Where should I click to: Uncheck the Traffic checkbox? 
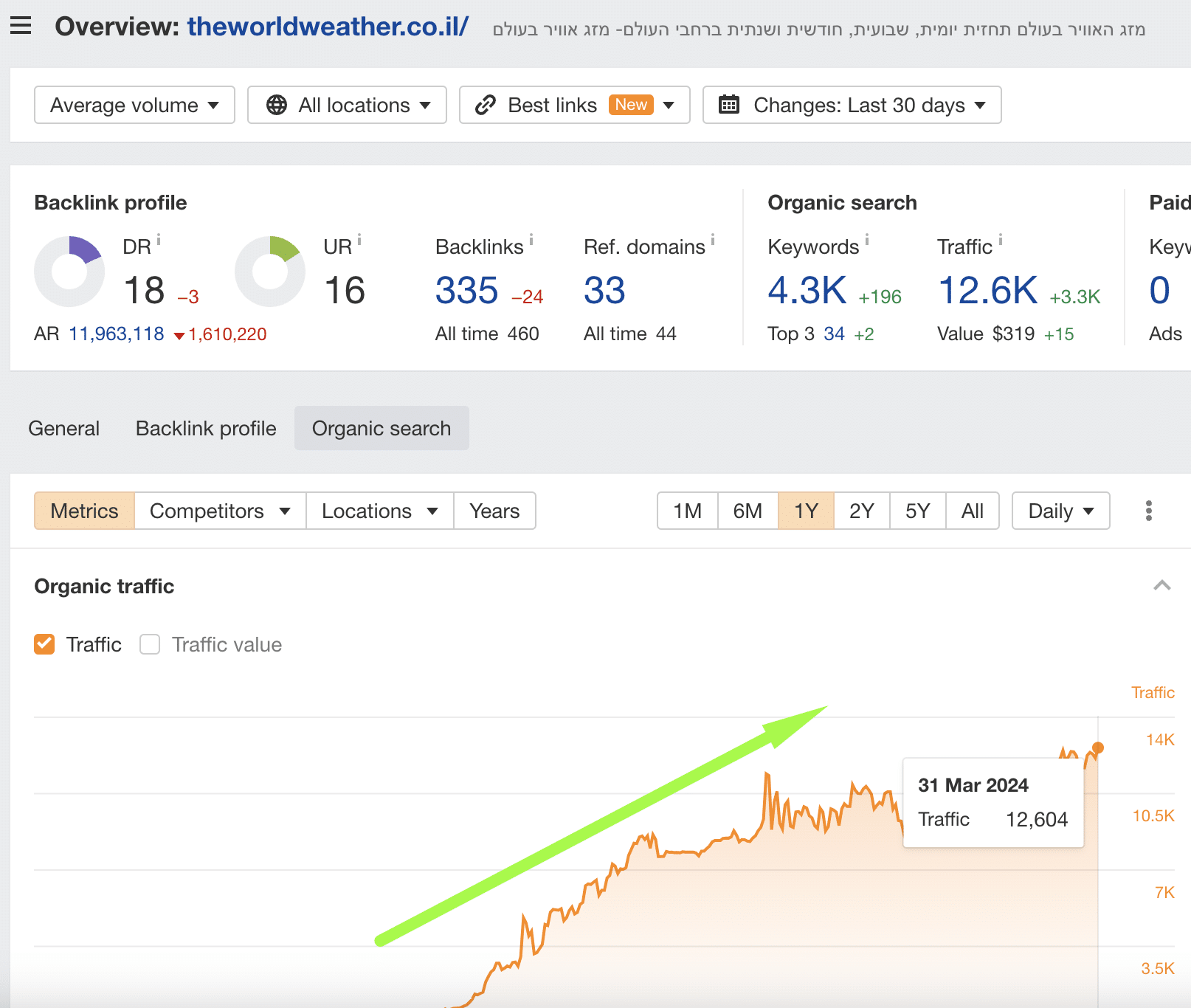pyautogui.click(x=44, y=644)
